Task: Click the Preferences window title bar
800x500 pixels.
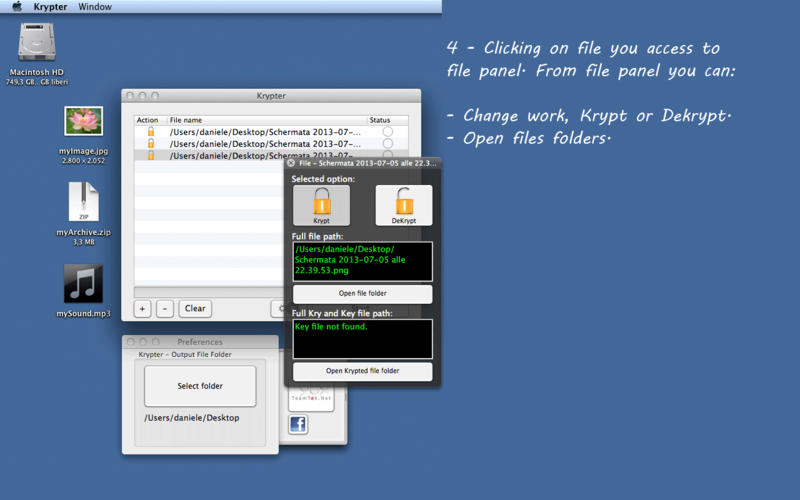Action: pos(200,341)
